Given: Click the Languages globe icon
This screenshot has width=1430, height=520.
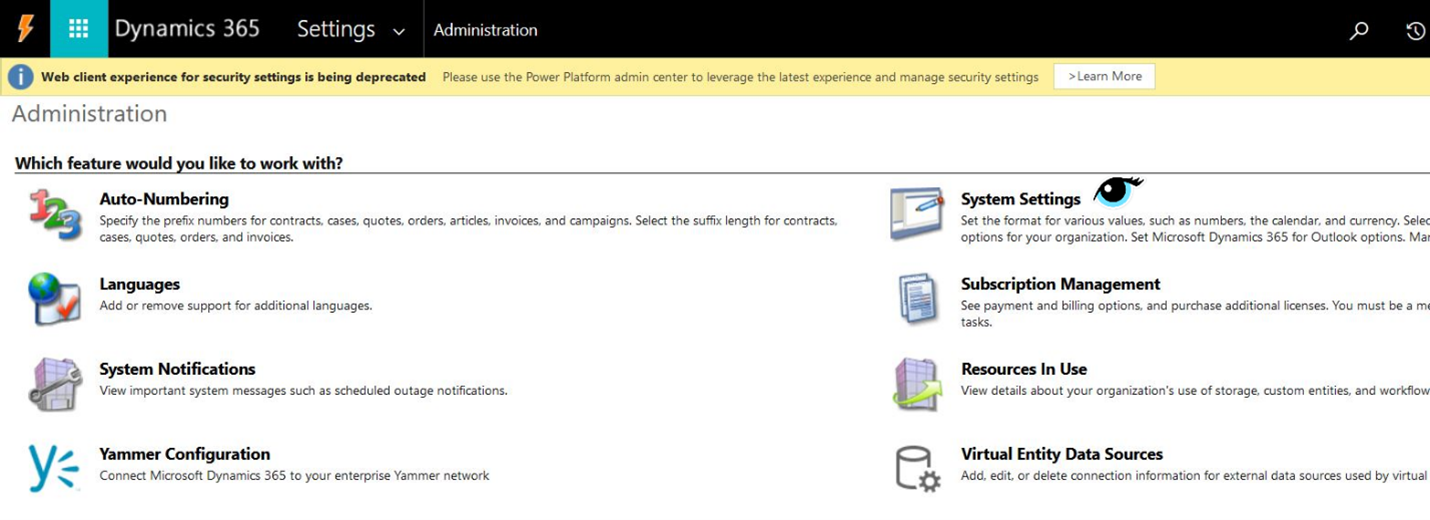Looking at the screenshot, I should [x=55, y=299].
